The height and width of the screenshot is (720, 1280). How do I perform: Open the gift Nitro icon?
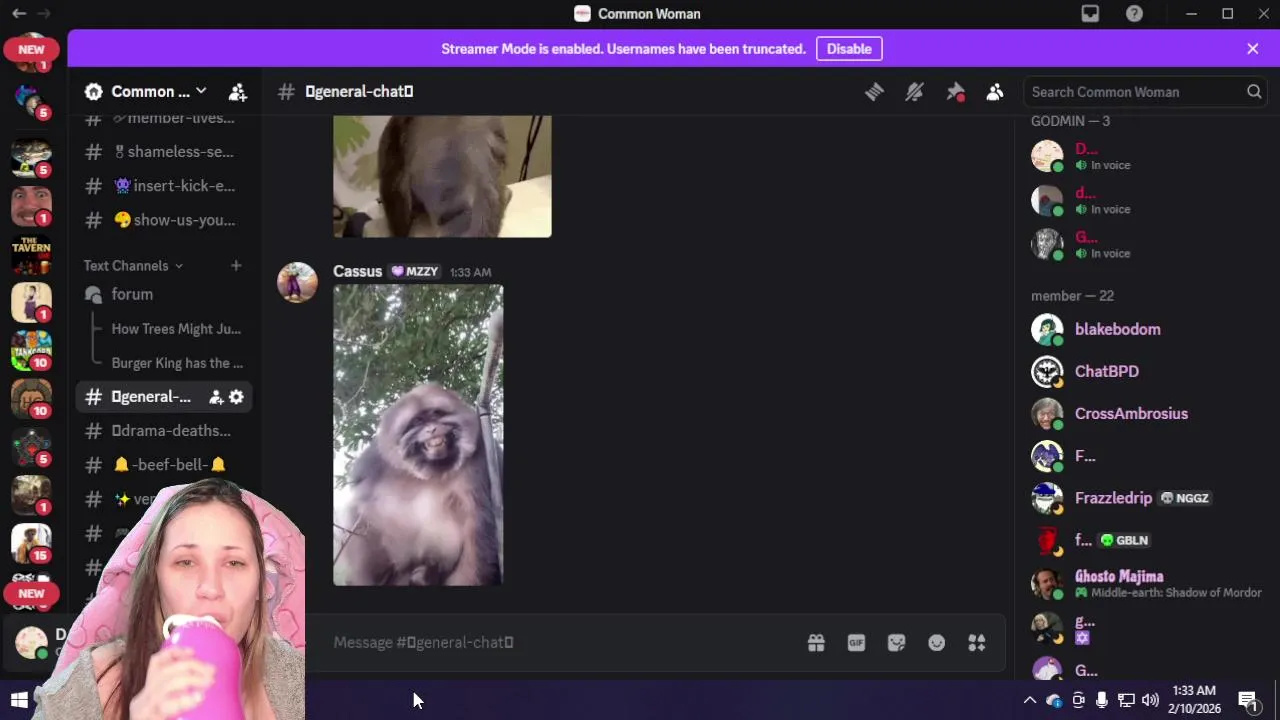(816, 643)
